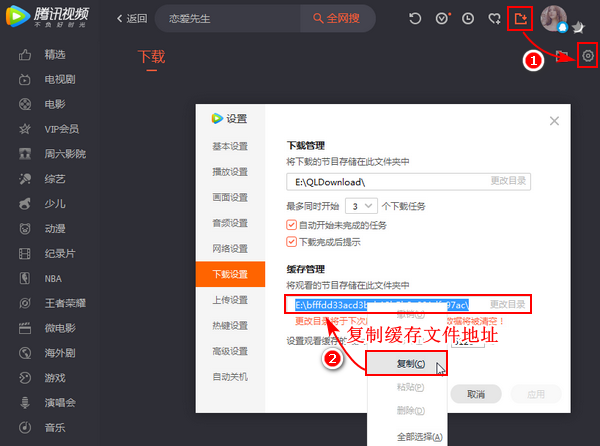Click 更改目录 for download folder
Viewport: 600px width, 446px height.
(508, 181)
